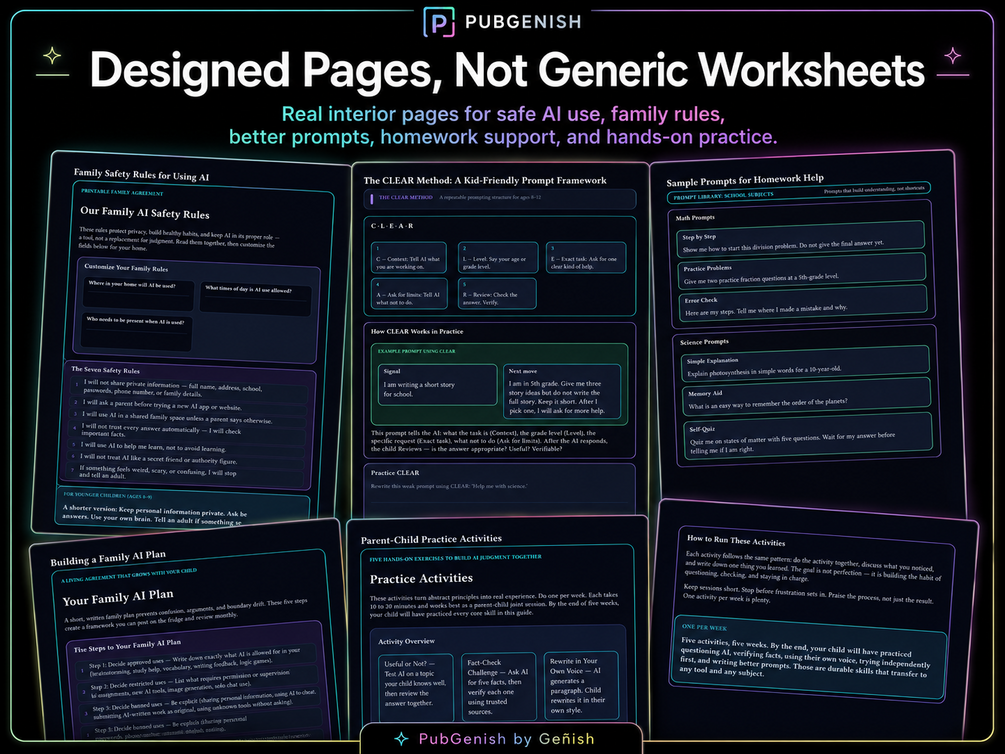This screenshot has height=754, width=1005.
Task: Click the yellow sparkle star left of headline
Action: (x=52, y=56)
